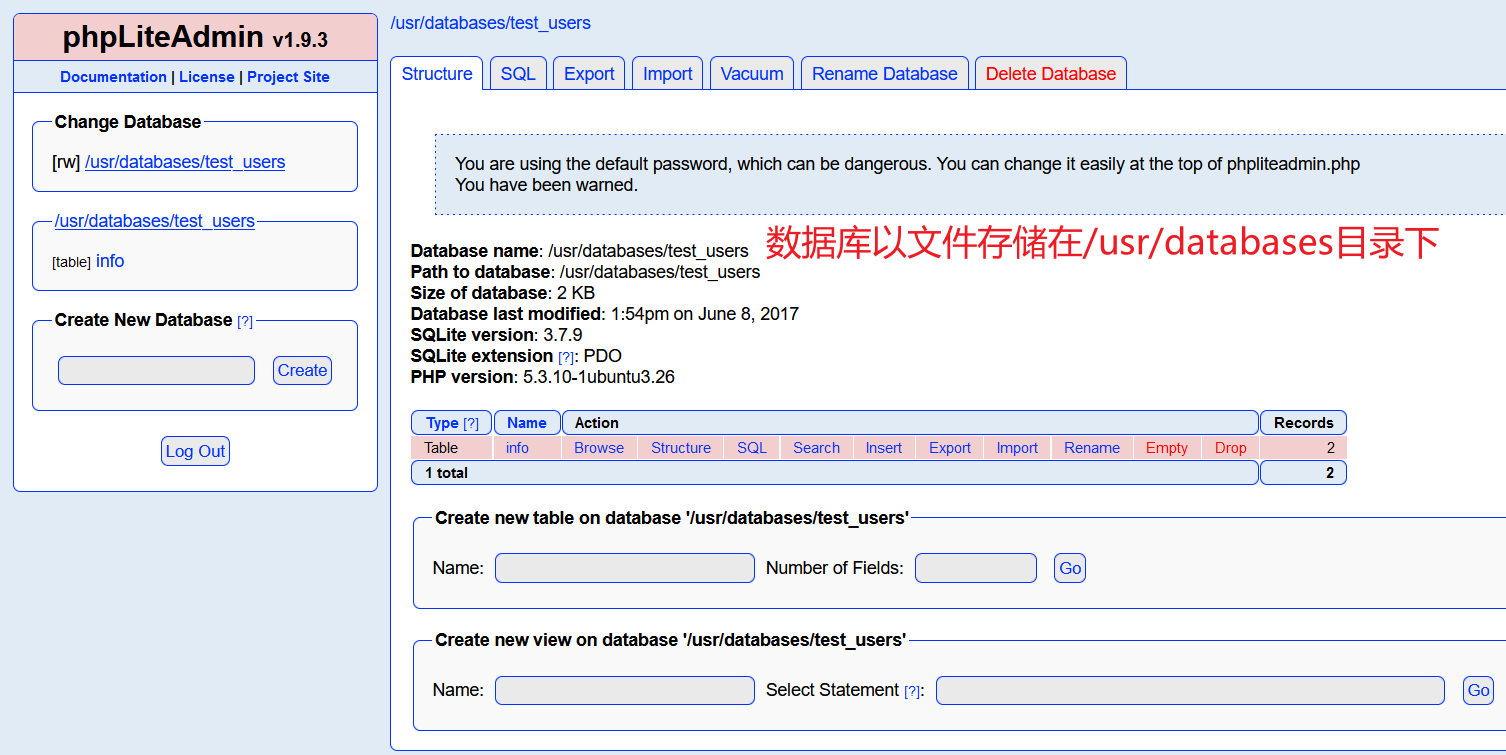This screenshot has height=755, width=1506.
Task: Log Out of phpLiteAdmin
Action: tap(195, 451)
